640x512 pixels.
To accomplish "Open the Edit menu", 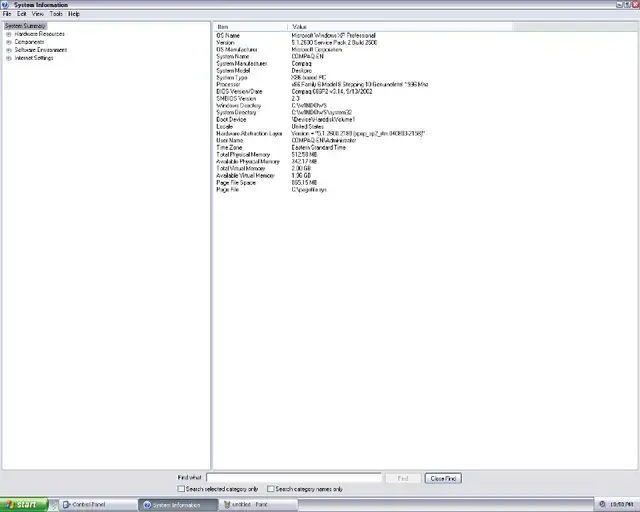I will (x=22, y=14).
